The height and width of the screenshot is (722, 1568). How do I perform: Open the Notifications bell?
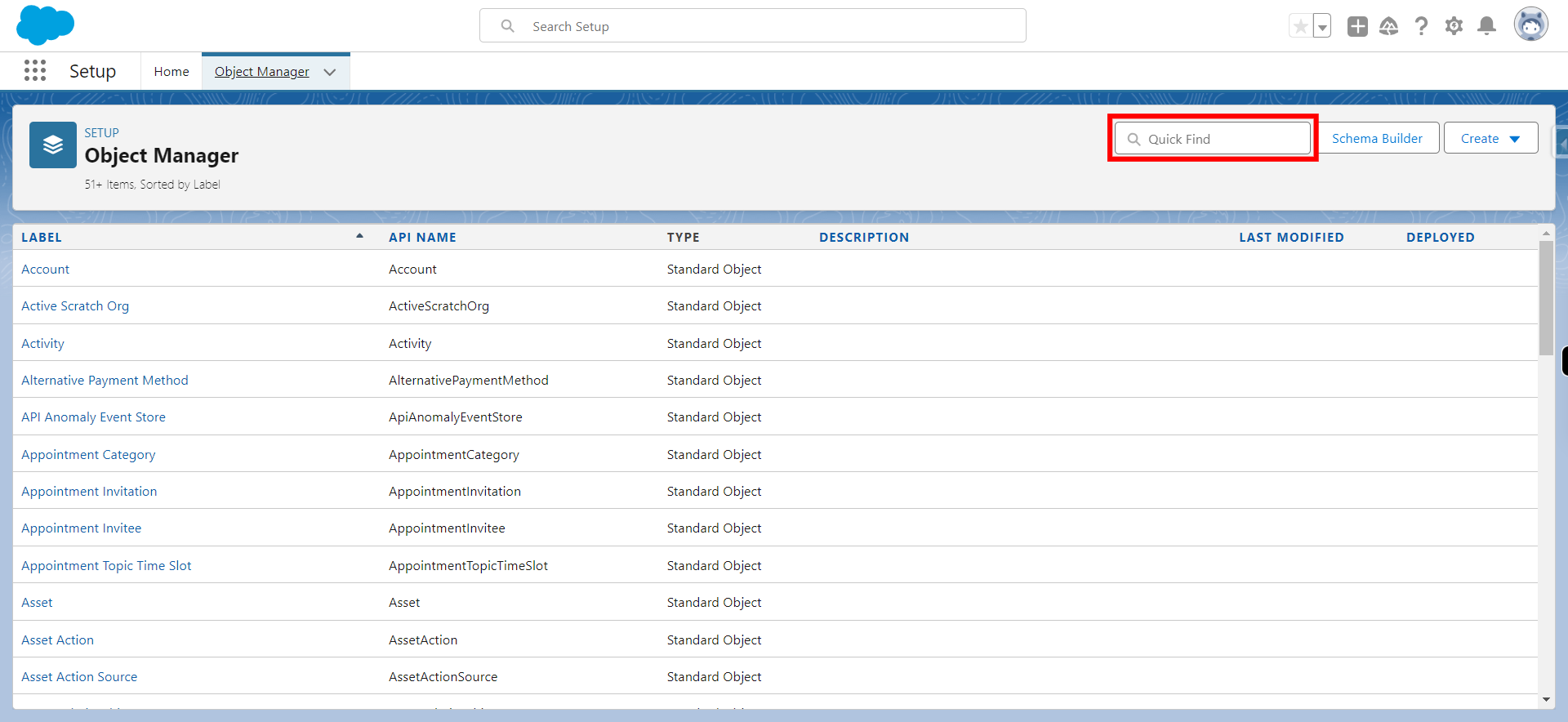click(x=1487, y=26)
